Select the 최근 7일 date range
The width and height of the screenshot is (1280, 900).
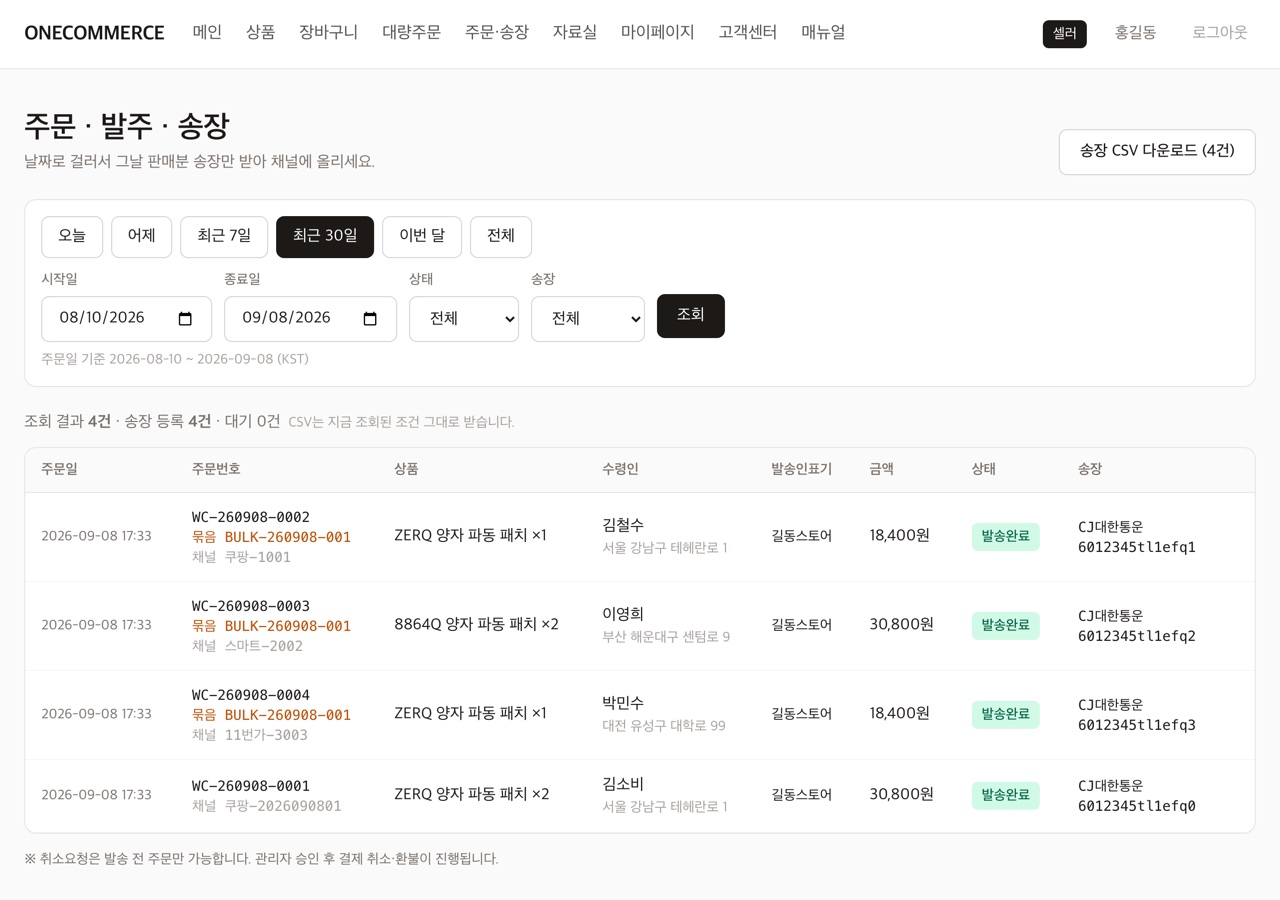pos(224,237)
